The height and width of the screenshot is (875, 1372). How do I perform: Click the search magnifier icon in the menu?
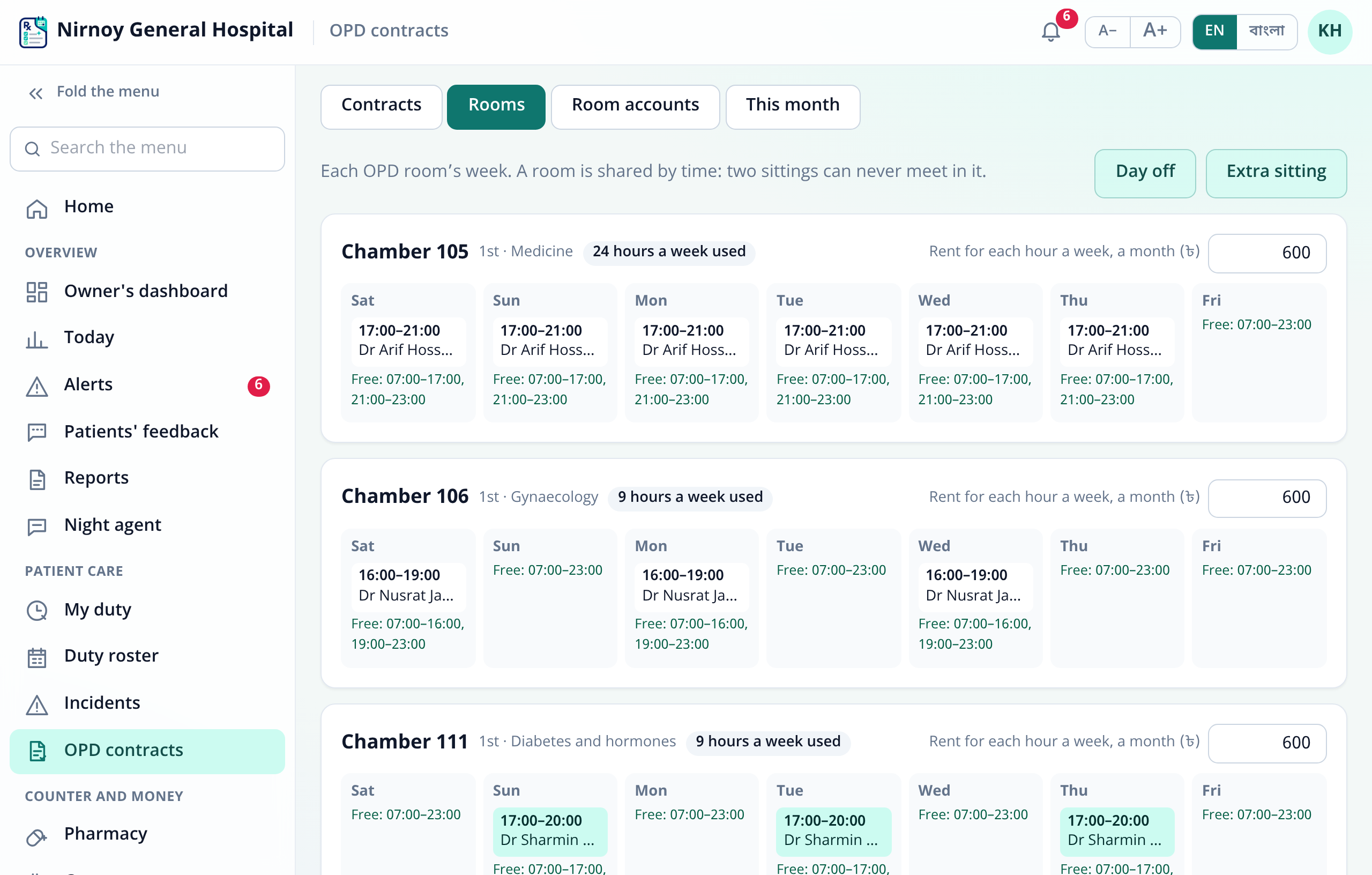click(33, 149)
